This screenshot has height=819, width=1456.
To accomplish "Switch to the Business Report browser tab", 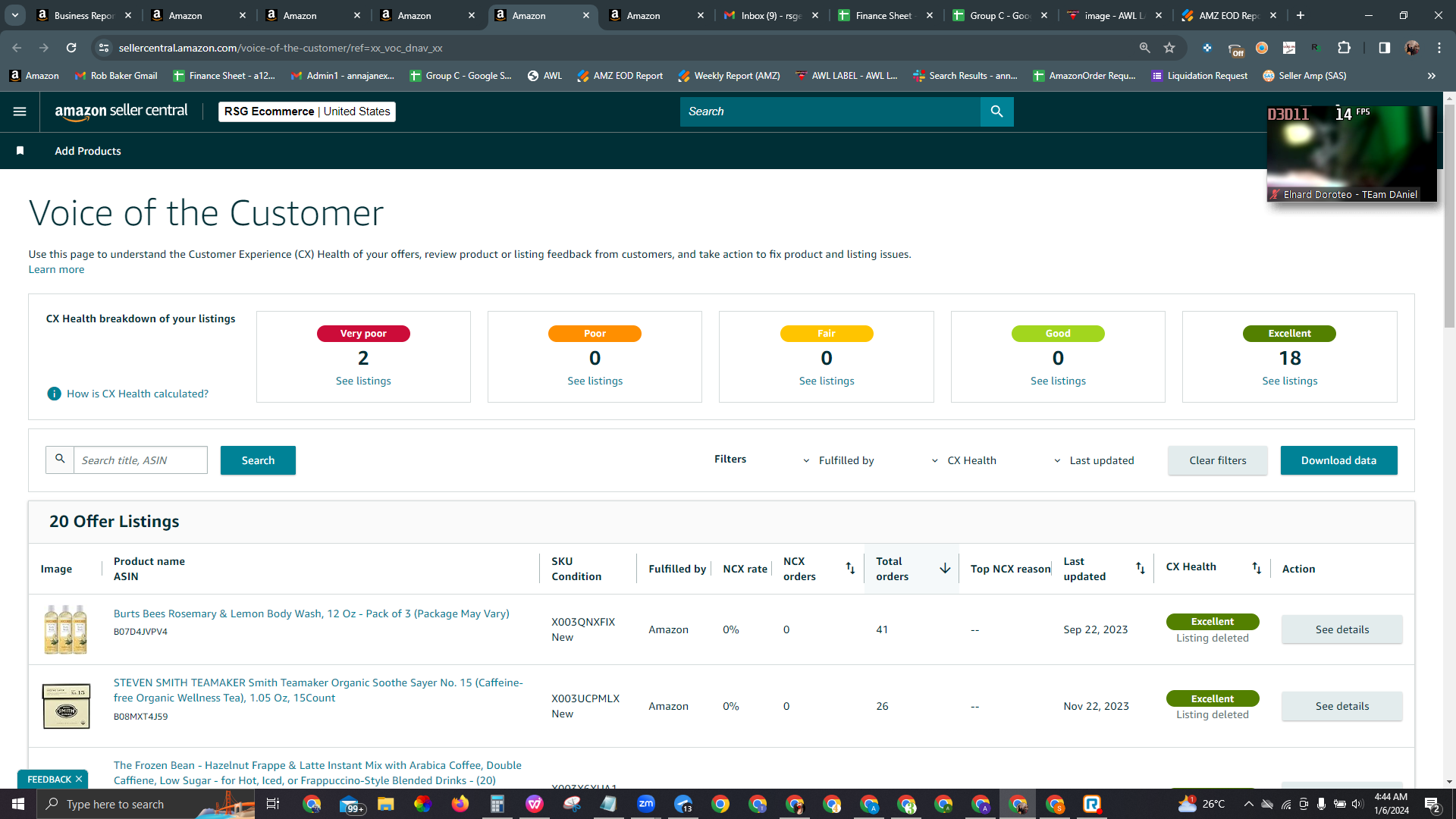I will point(83,15).
